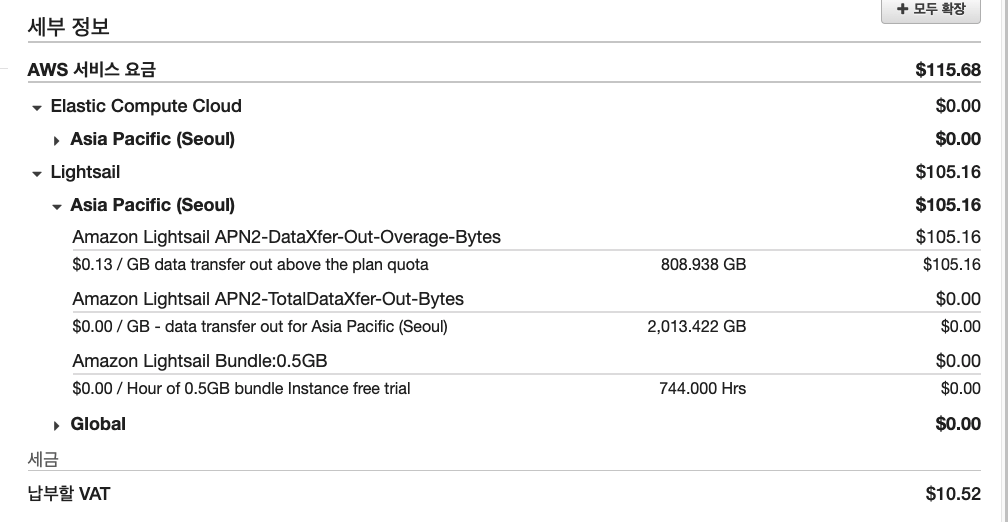This screenshot has height=522, width=1008.
Task: Select the Lightsail service label
Action: (85, 172)
